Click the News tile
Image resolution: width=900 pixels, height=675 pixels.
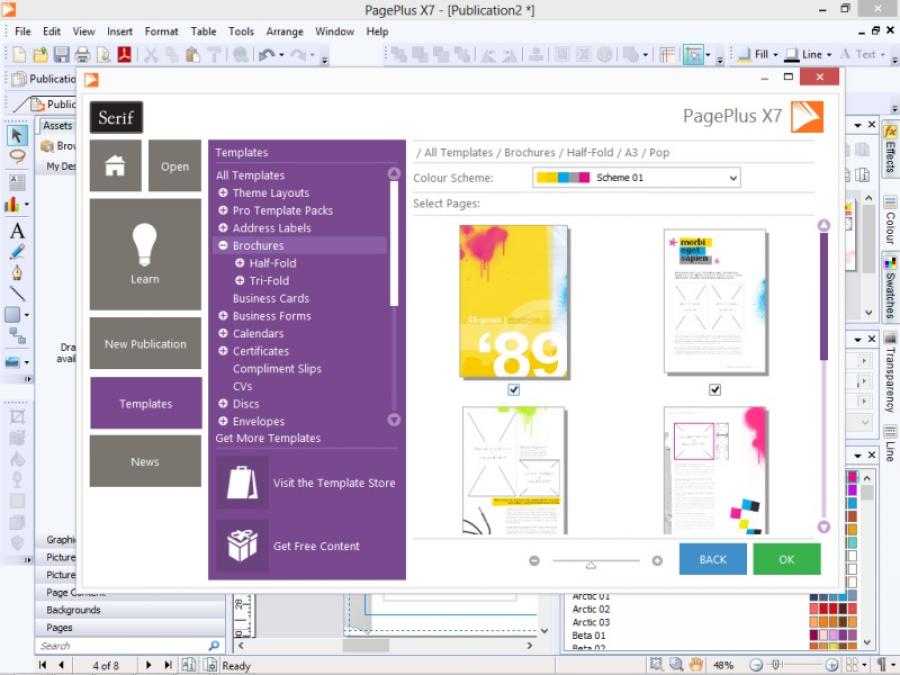pyautogui.click(x=145, y=461)
